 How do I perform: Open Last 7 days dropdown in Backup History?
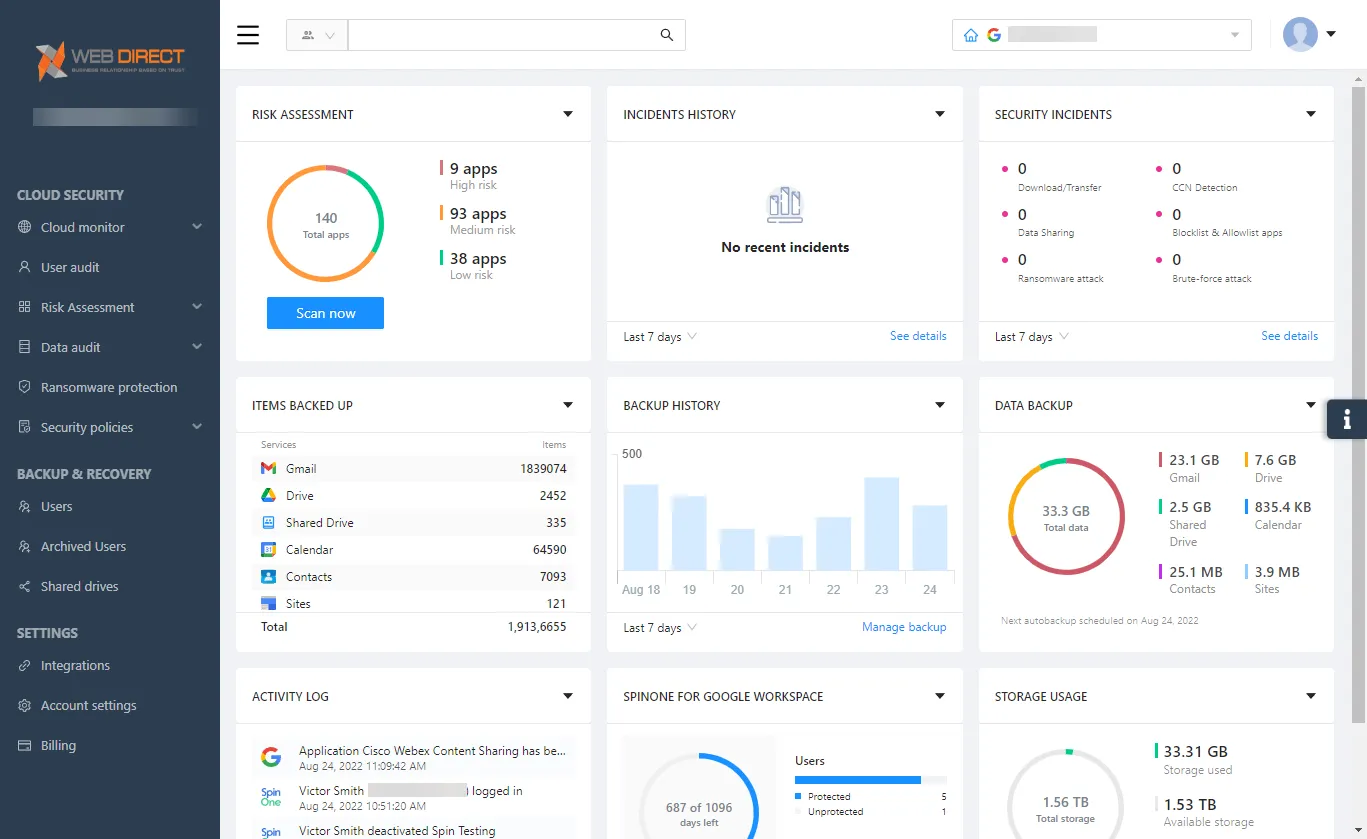[x=660, y=628]
